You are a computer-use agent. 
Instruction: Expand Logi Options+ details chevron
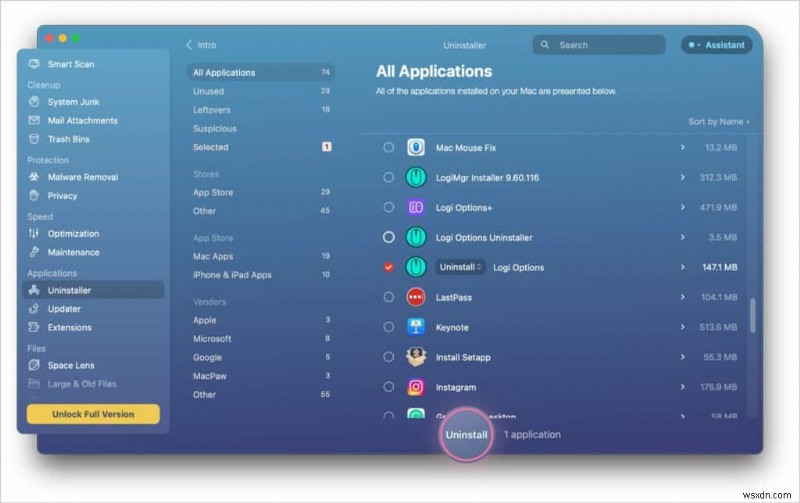pos(683,208)
